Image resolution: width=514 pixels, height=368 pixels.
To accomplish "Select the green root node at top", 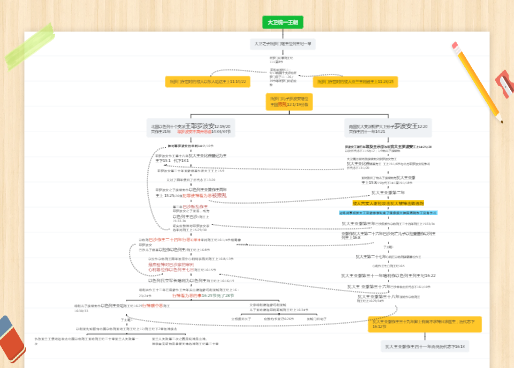I will pyautogui.click(x=283, y=22).
